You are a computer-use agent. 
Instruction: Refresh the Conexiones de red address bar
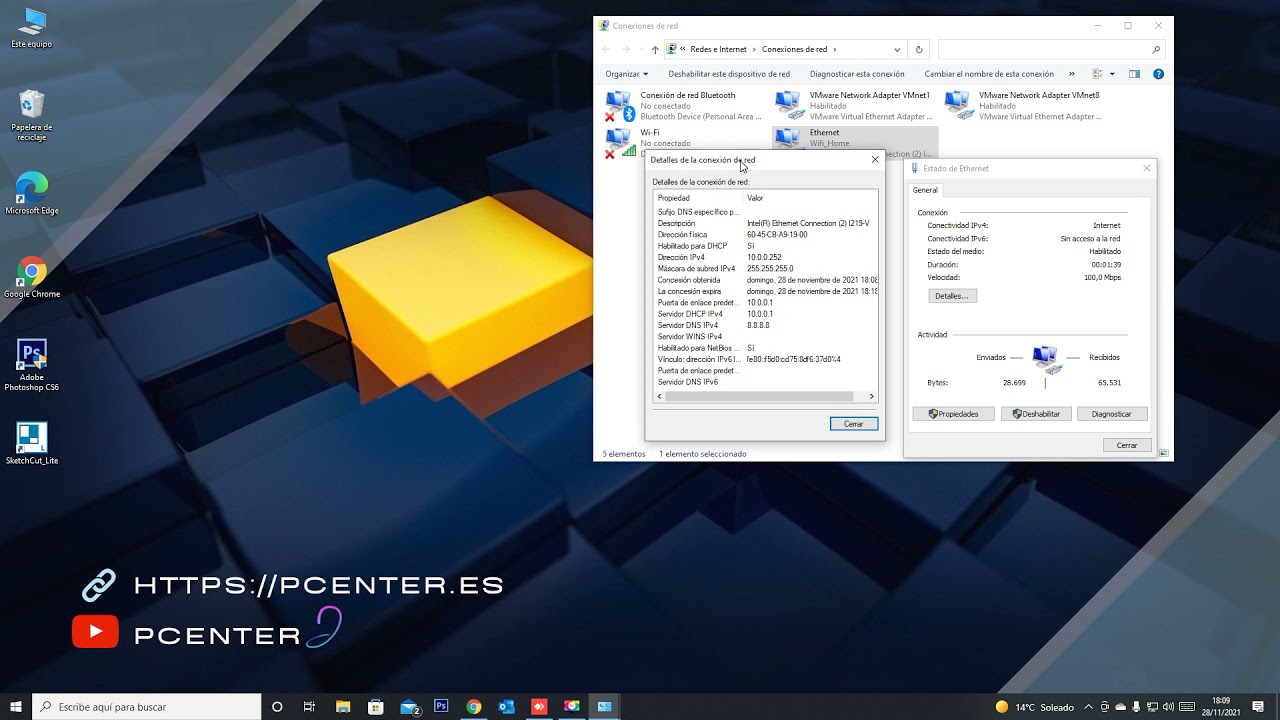(919, 49)
